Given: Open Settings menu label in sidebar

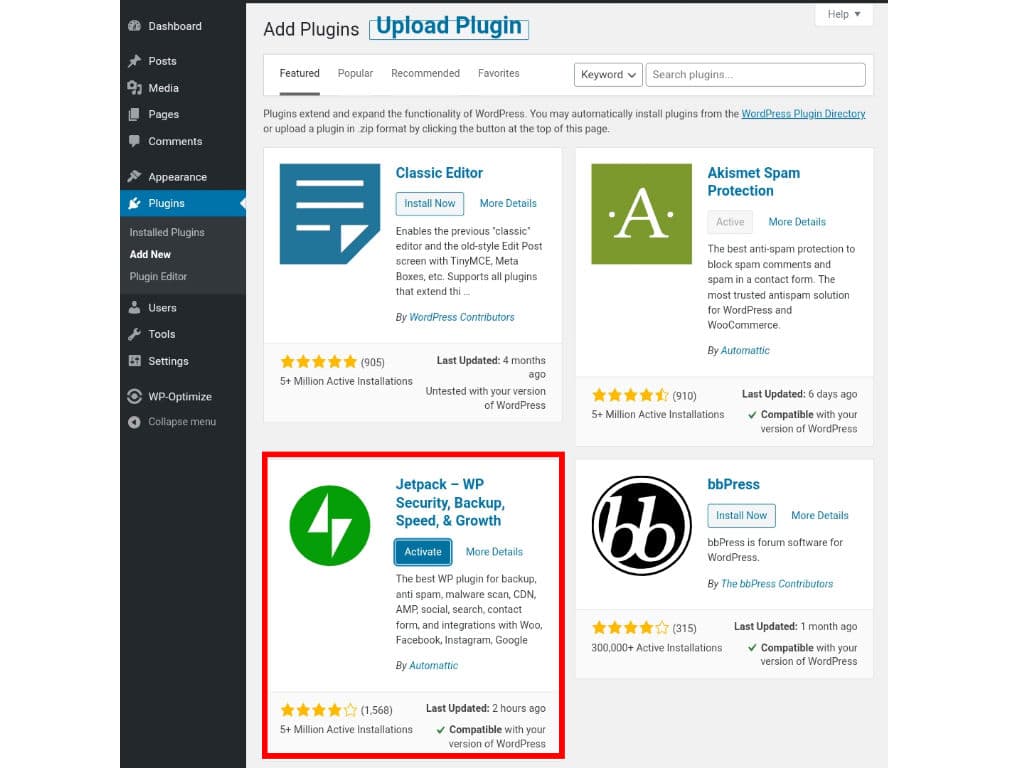Looking at the screenshot, I should [x=168, y=361].
